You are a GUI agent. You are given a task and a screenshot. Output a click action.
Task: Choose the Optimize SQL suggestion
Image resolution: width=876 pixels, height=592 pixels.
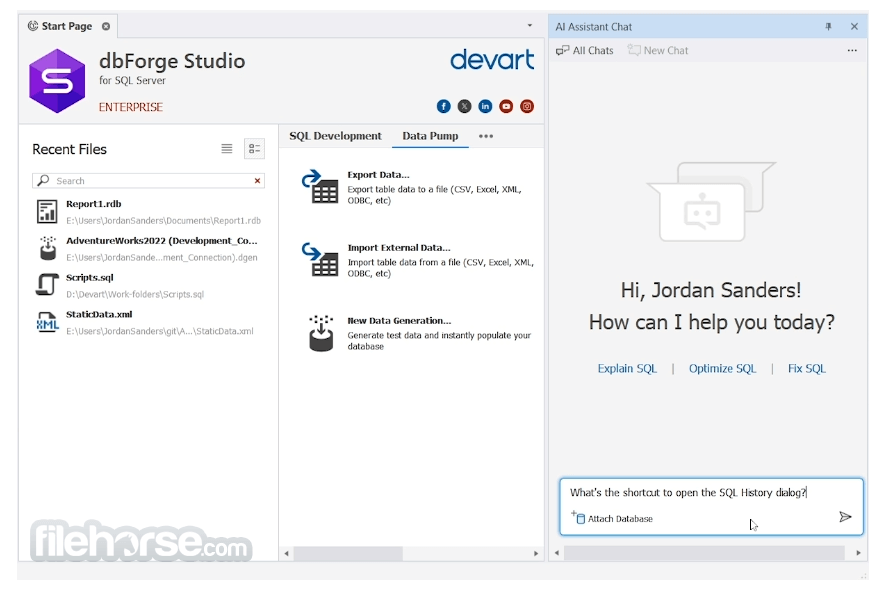click(722, 369)
